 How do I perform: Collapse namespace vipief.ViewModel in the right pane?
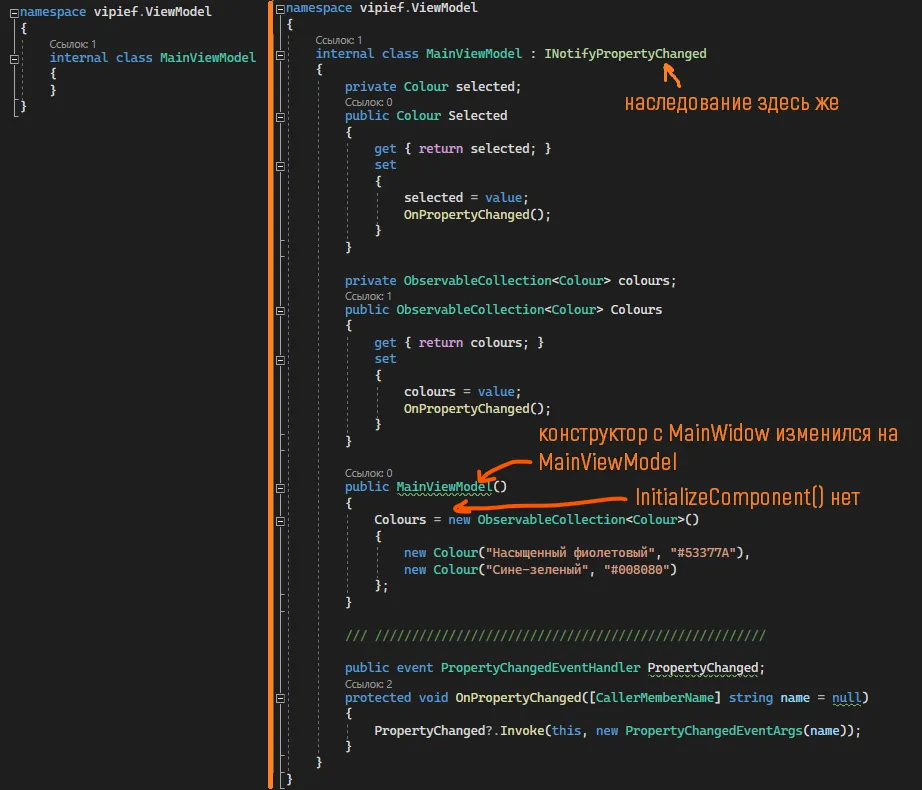(280, 9)
